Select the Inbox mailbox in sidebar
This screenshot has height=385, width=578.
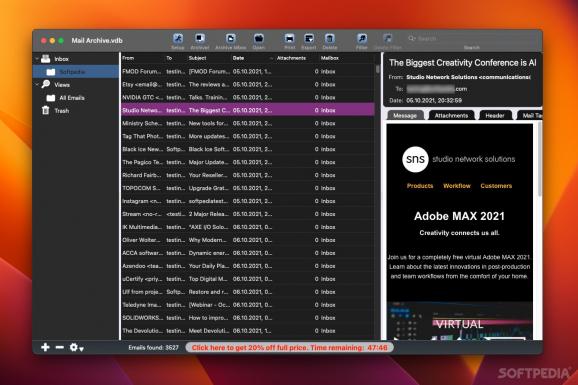click(x=61, y=59)
